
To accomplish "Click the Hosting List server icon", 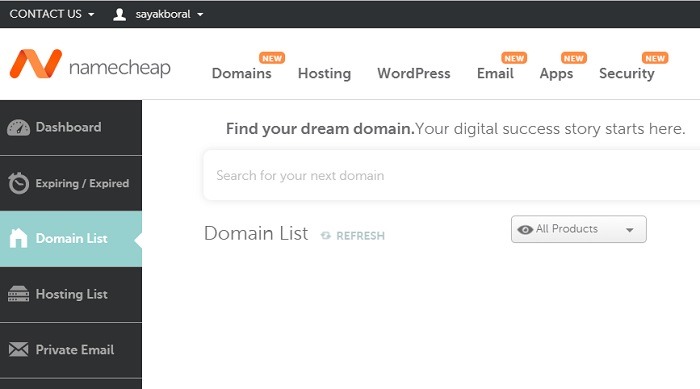I will pyautogui.click(x=18, y=294).
